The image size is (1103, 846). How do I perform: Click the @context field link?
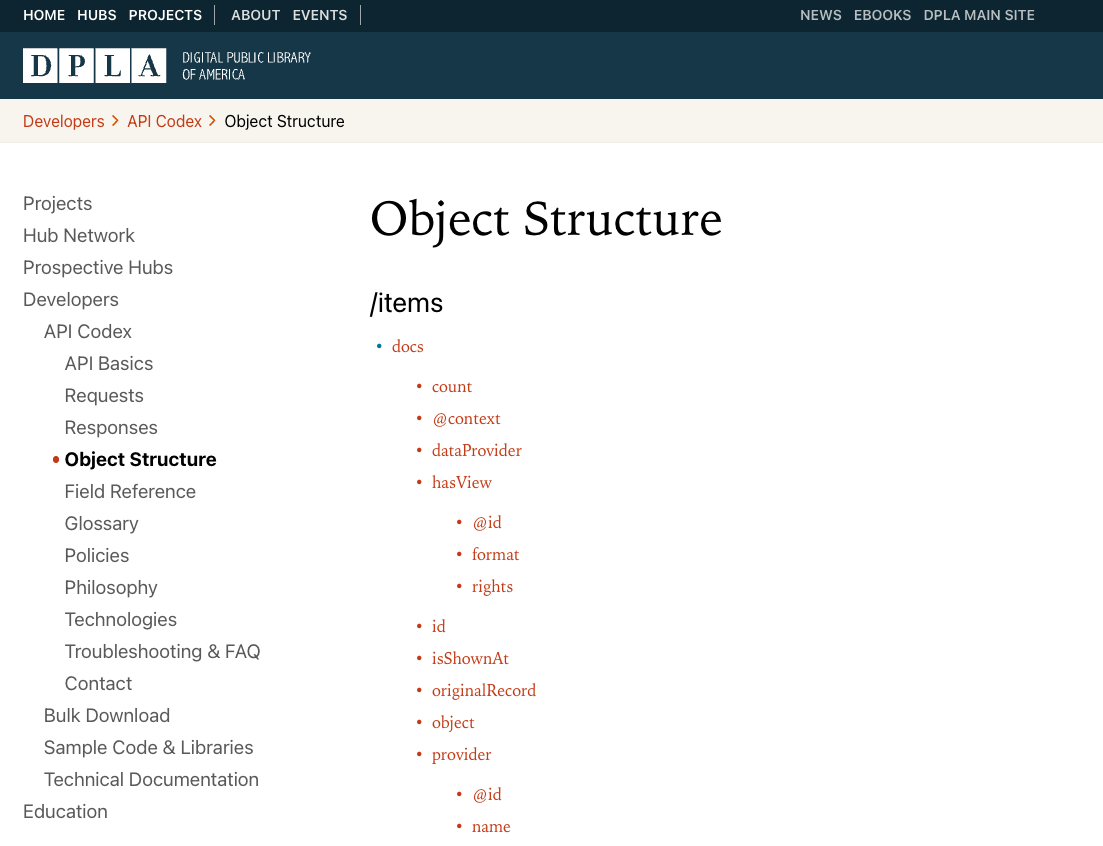[x=466, y=419]
